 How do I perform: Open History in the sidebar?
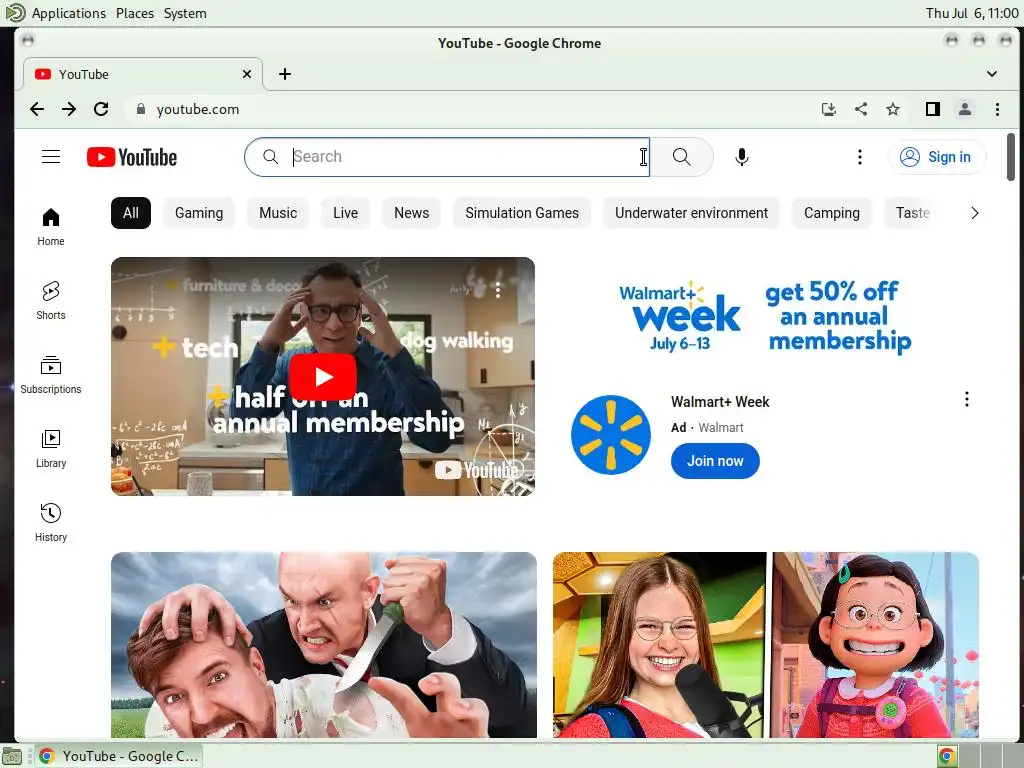tap(51, 522)
